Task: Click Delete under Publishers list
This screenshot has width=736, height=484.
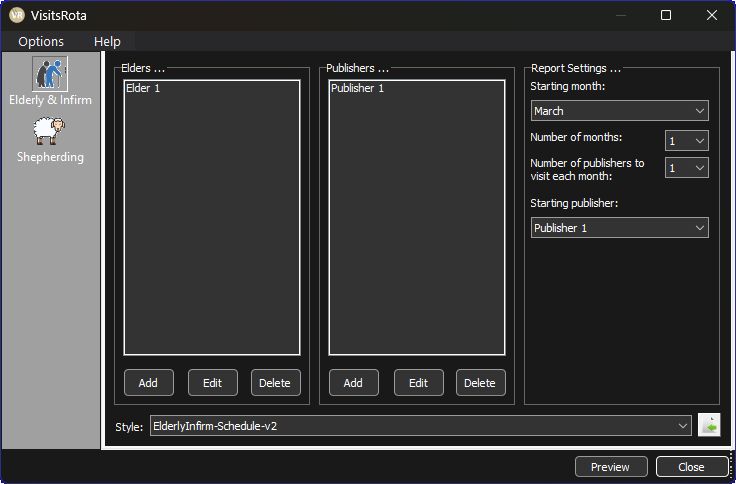Action: click(x=481, y=383)
